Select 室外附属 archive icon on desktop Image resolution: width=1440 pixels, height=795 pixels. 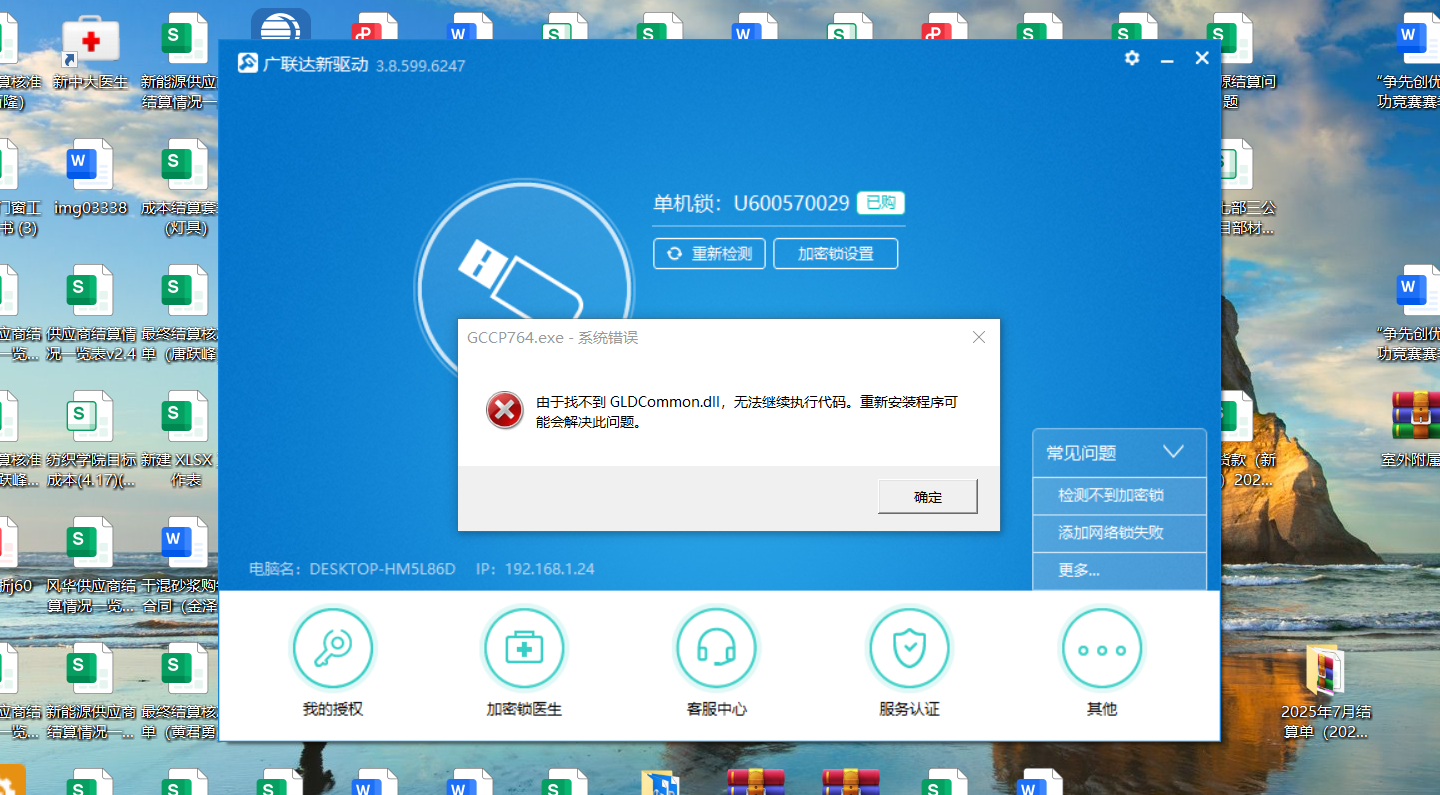pos(1412,430)
